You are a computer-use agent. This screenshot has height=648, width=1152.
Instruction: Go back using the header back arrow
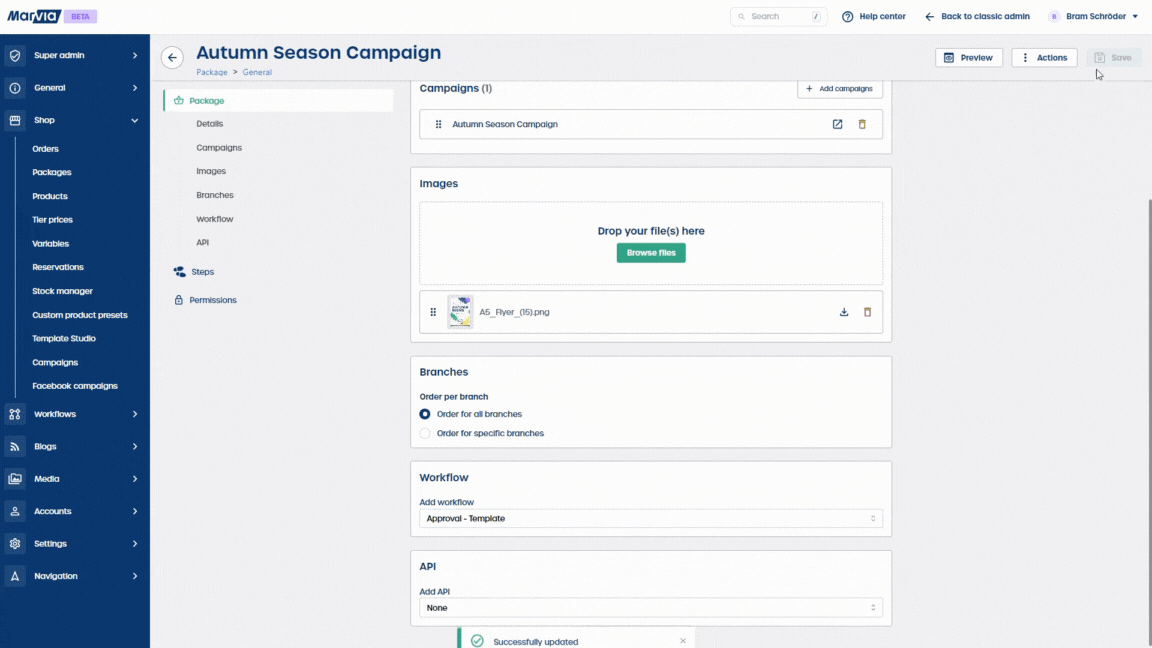click(172, 57)
